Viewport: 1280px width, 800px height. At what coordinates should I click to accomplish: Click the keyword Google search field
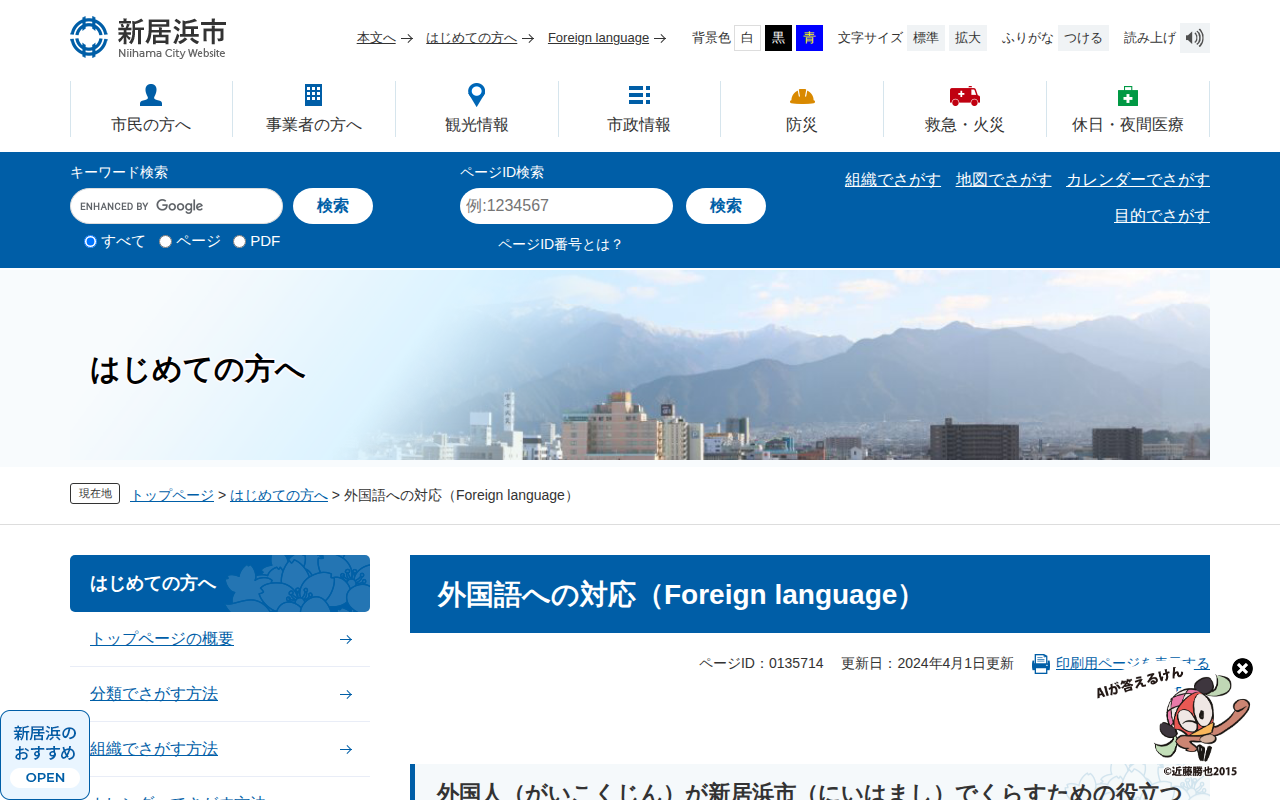[x=176, y=206]
